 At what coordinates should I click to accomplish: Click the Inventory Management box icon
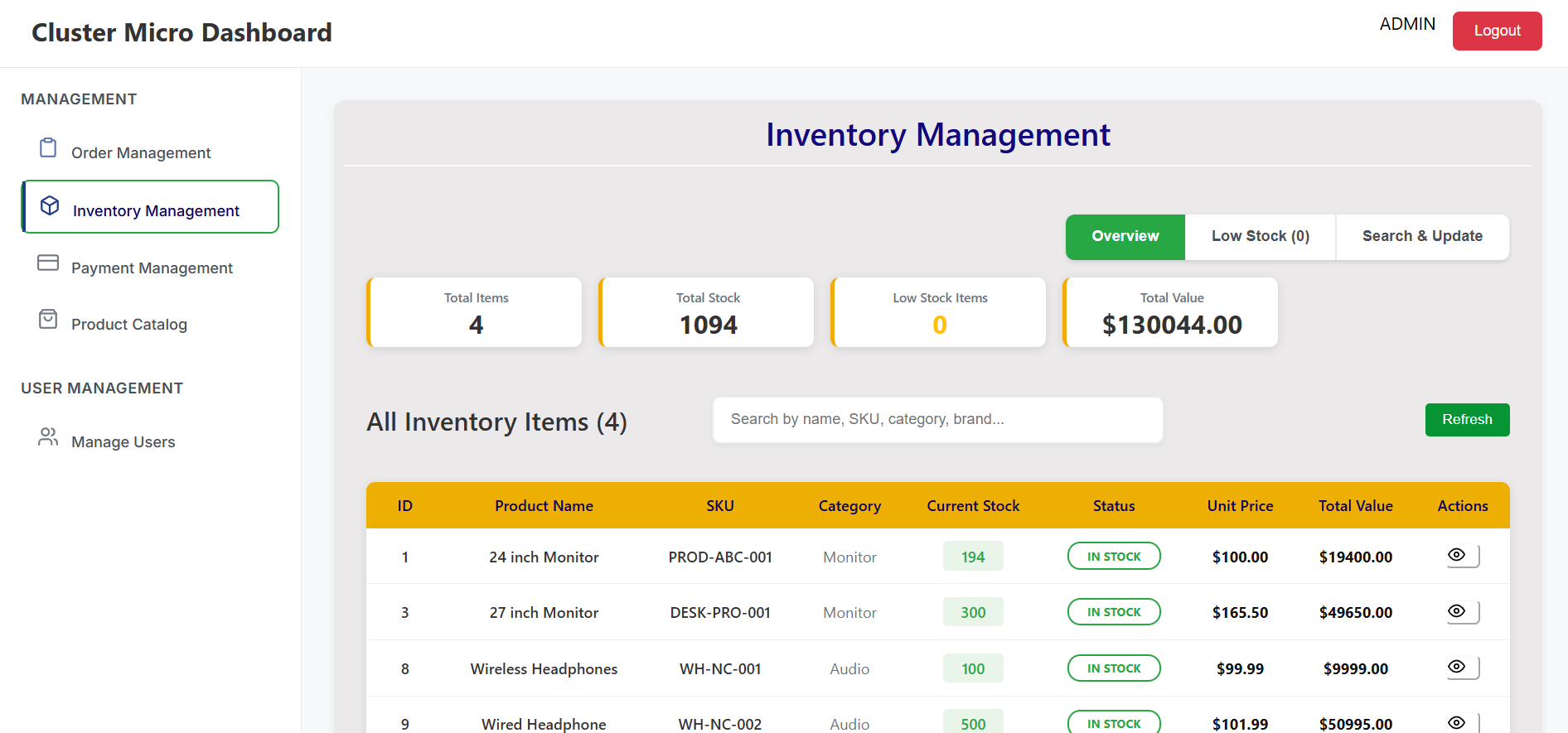50,206
